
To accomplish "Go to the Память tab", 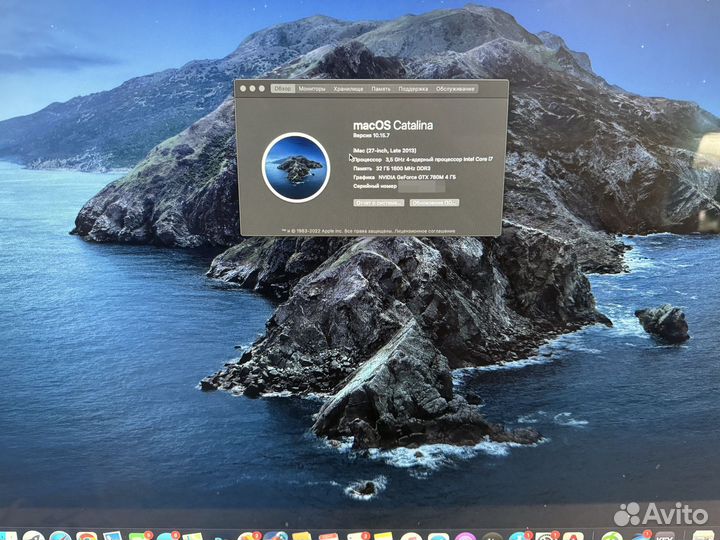I will pos(381,89).
